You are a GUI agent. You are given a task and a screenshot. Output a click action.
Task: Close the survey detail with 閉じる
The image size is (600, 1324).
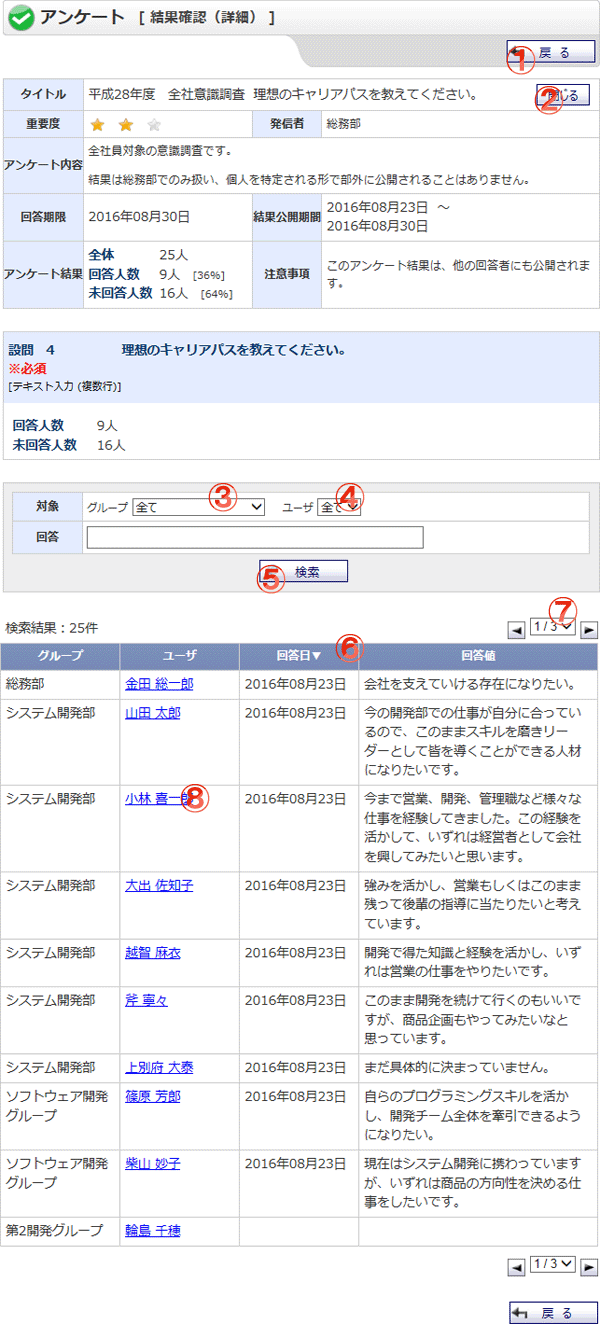click(561, 95)
